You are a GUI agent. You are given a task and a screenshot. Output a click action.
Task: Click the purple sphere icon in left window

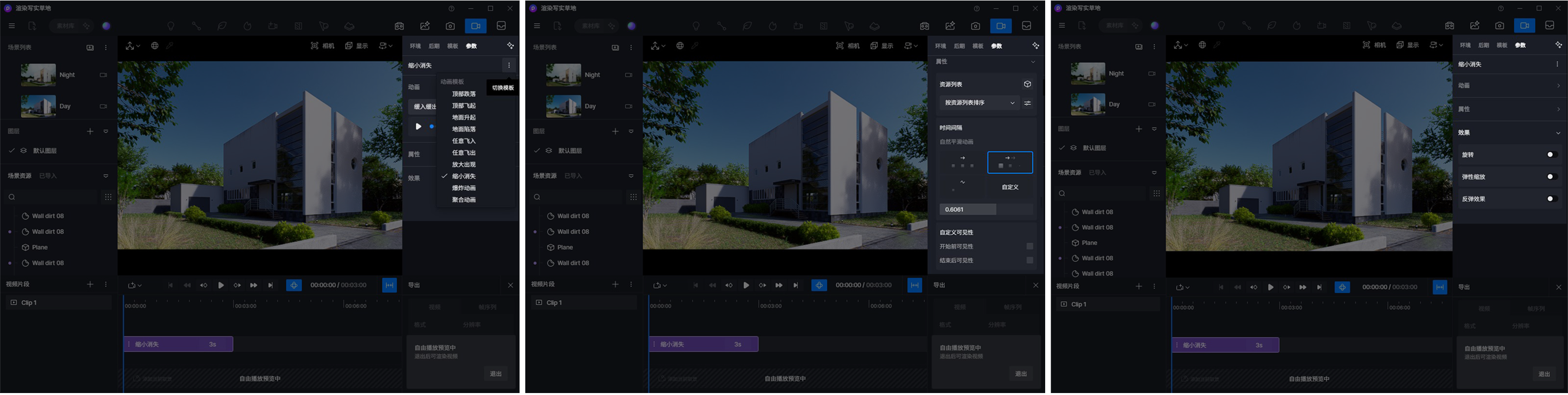coord(106,26)
